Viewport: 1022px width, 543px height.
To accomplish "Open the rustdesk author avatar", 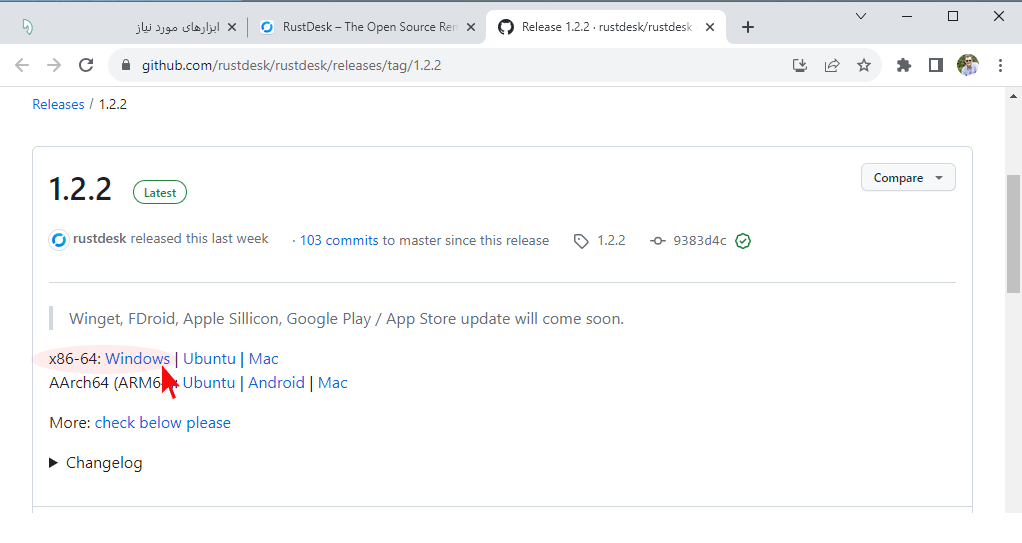I will [59, 240].
